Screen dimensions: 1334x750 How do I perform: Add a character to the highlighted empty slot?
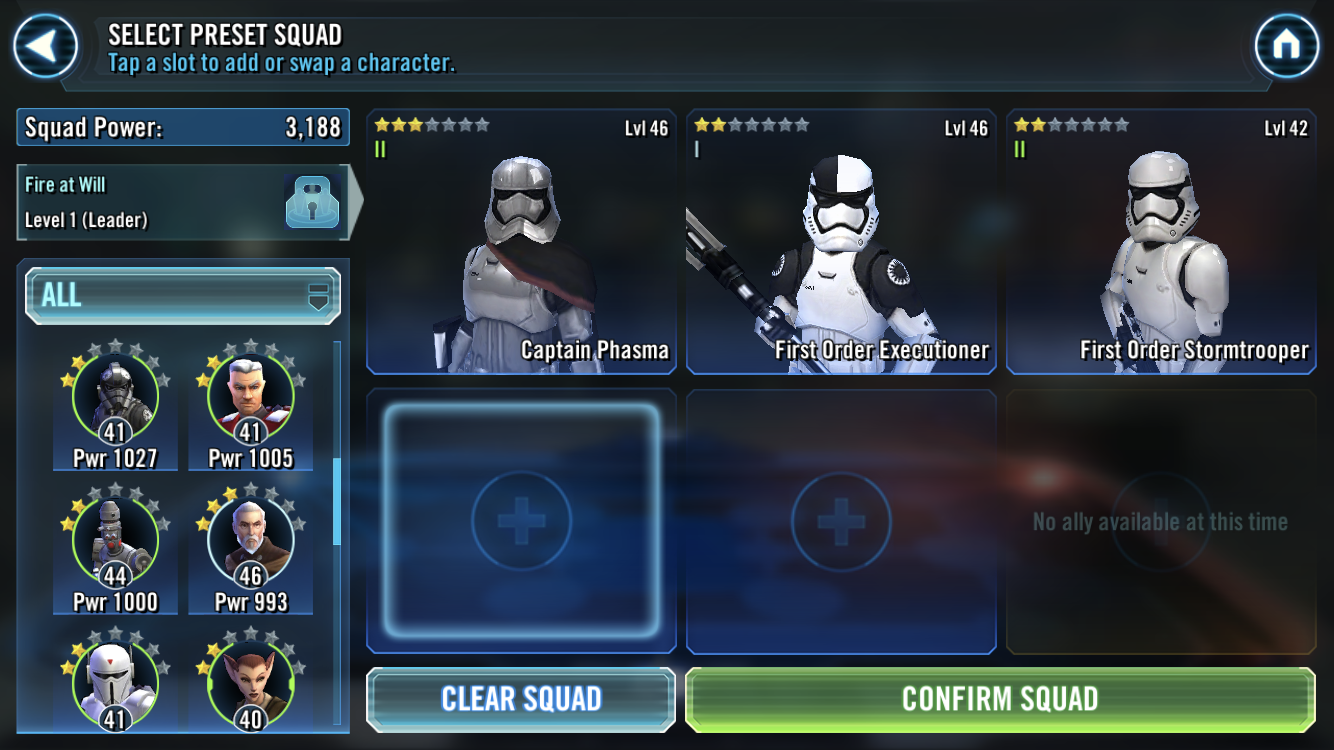coord(521,521)
